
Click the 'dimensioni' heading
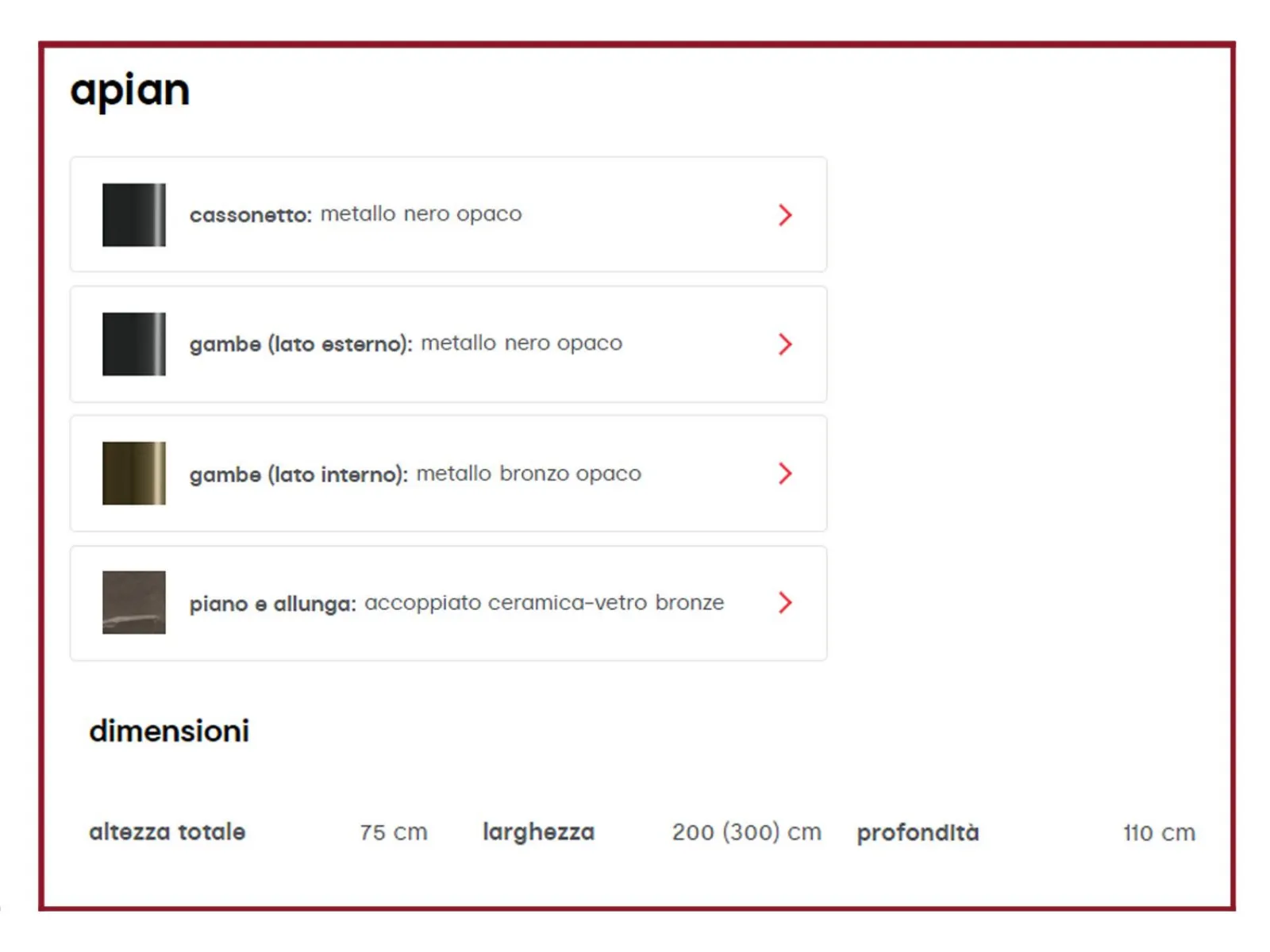(169, 731)
